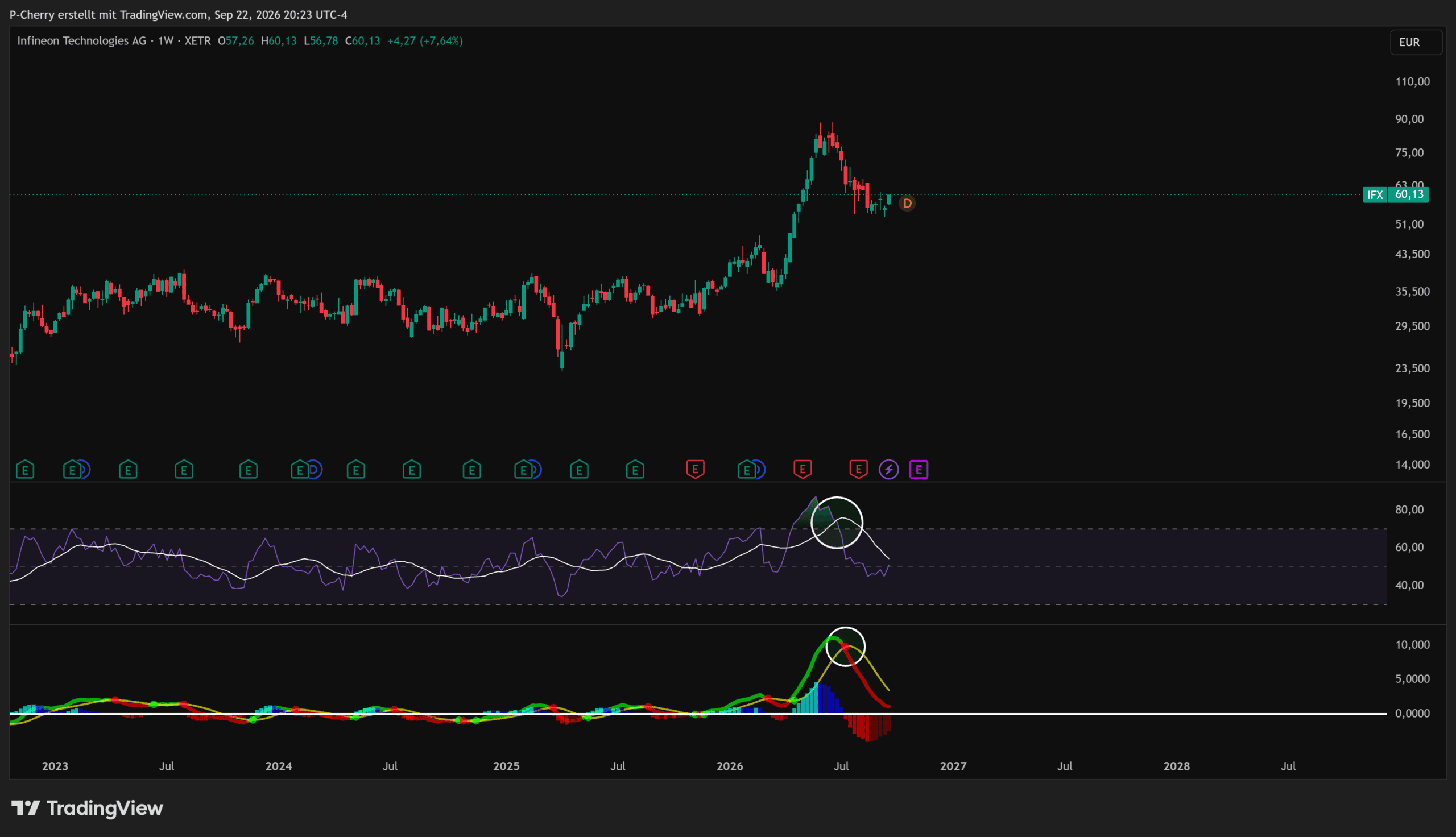Click the TradingView logo icon

[x=26, y=807]
